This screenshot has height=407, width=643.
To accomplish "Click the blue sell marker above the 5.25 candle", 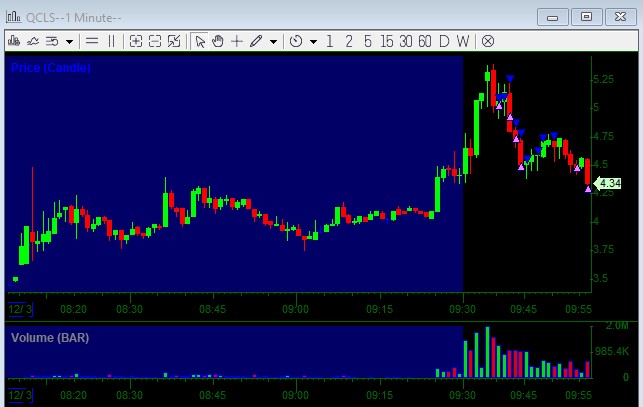I will point(510,78).
